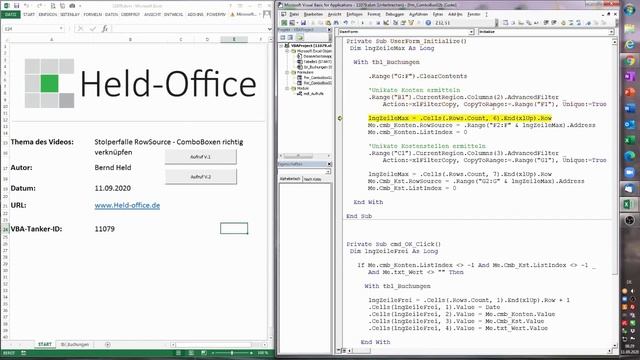Open the Ausführen menu in the VBA editor
The width and height of the screenshot is (640, 360).
418,14
